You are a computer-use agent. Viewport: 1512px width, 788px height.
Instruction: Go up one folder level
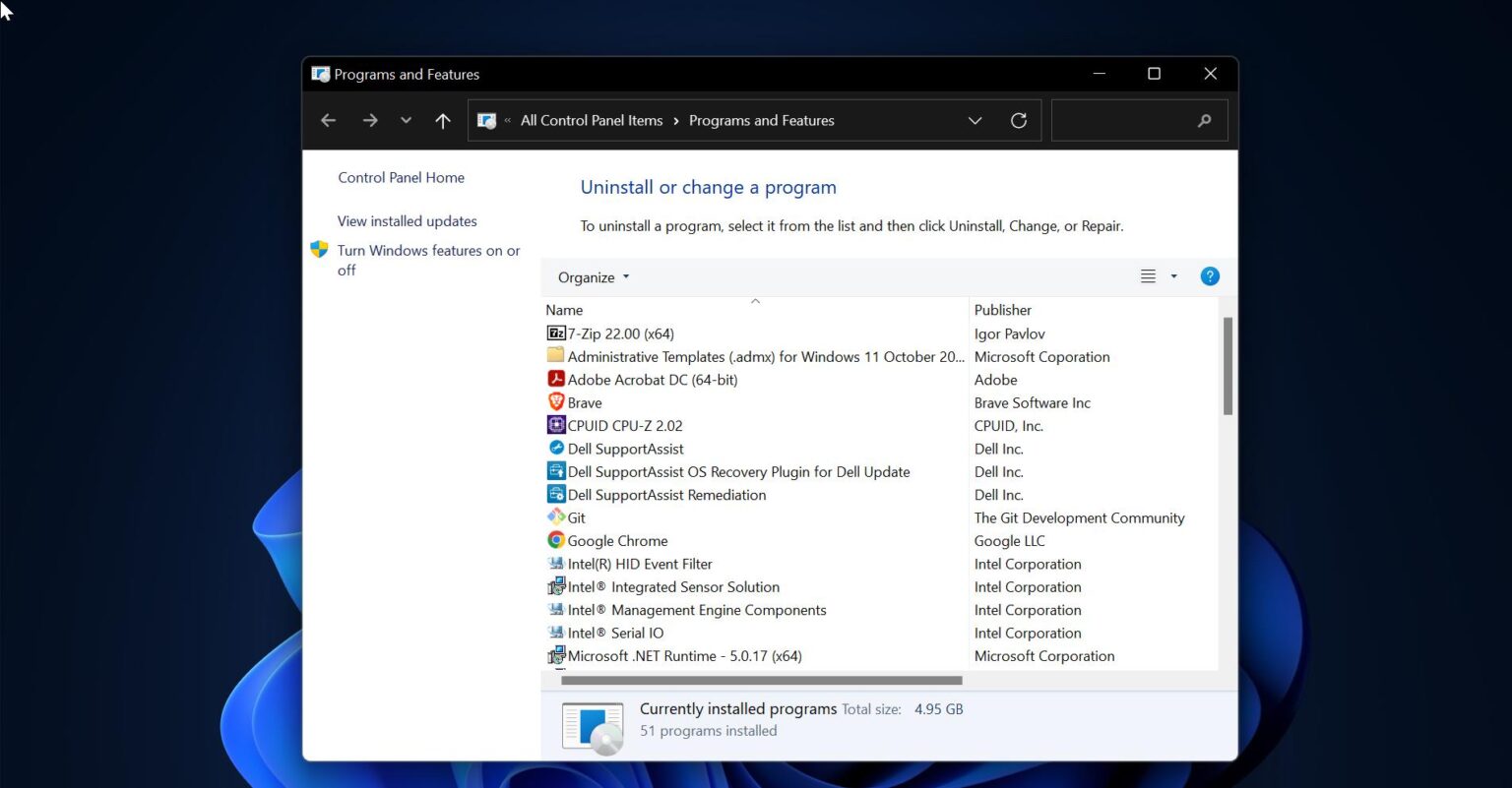[443, 121]
